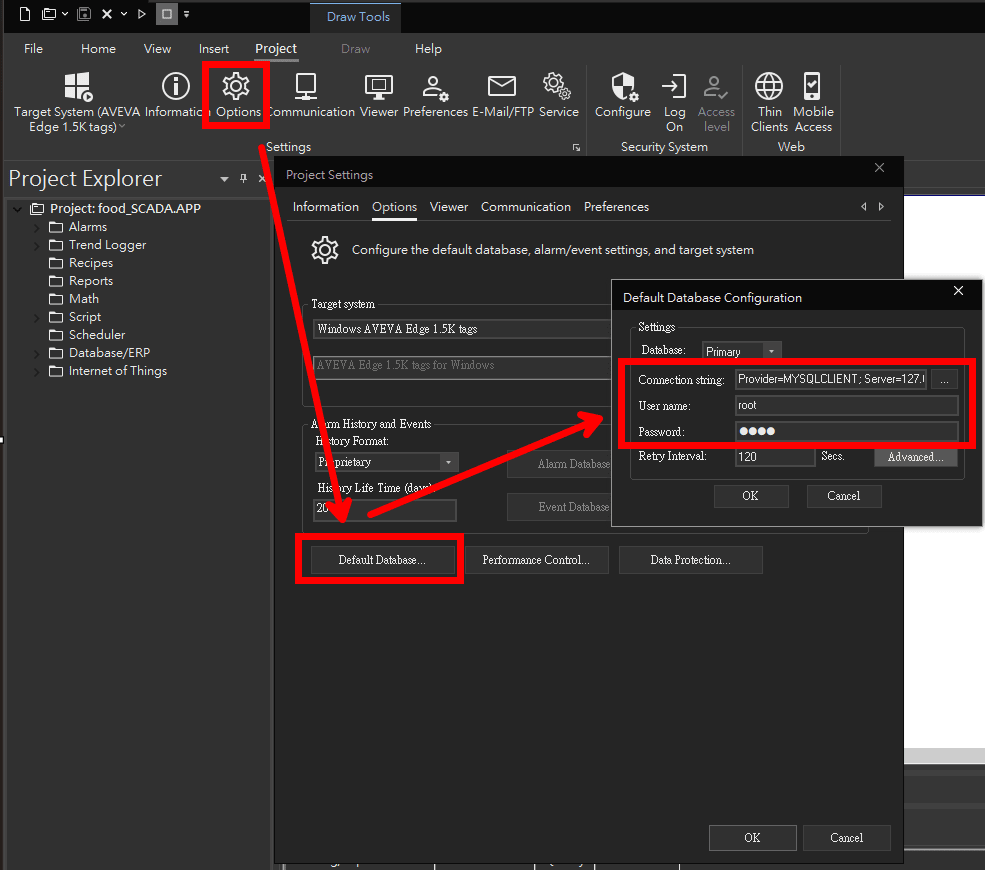Viewport: 985px width, 870px height.
Task: Click OK in Project Settings dialog
Action: [753, 837]
